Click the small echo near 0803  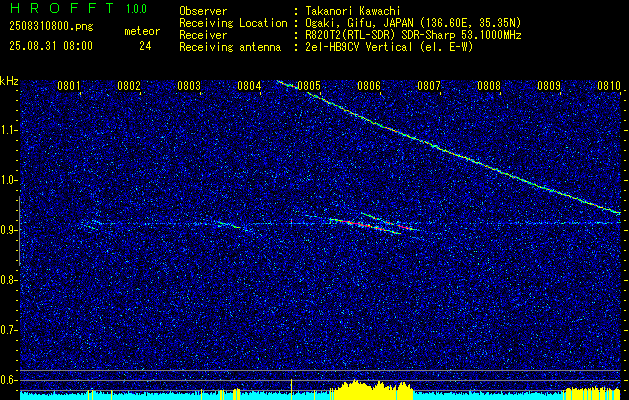point(229,225)
